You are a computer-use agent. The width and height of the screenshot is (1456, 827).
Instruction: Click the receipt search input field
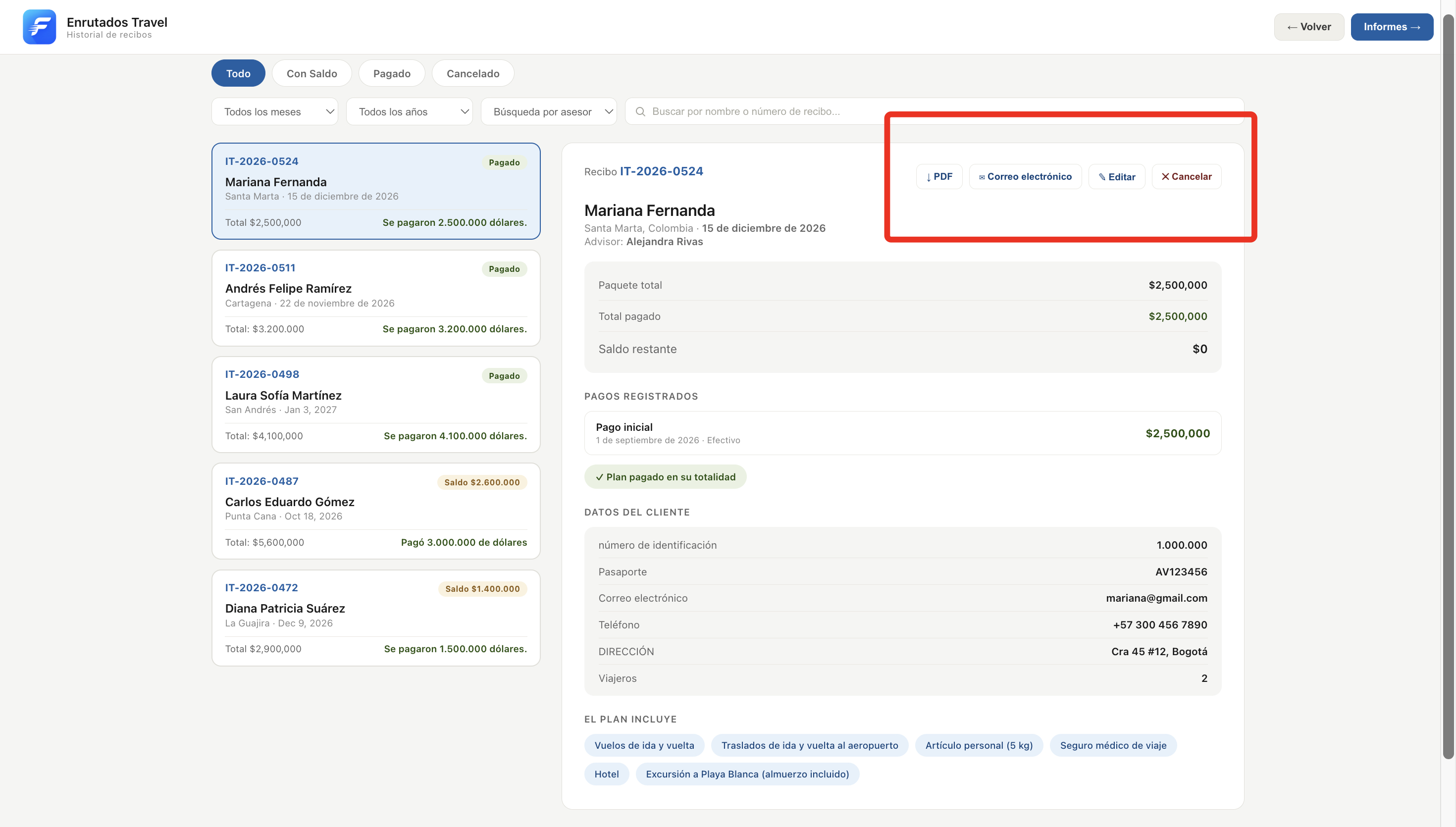point(934,112)
